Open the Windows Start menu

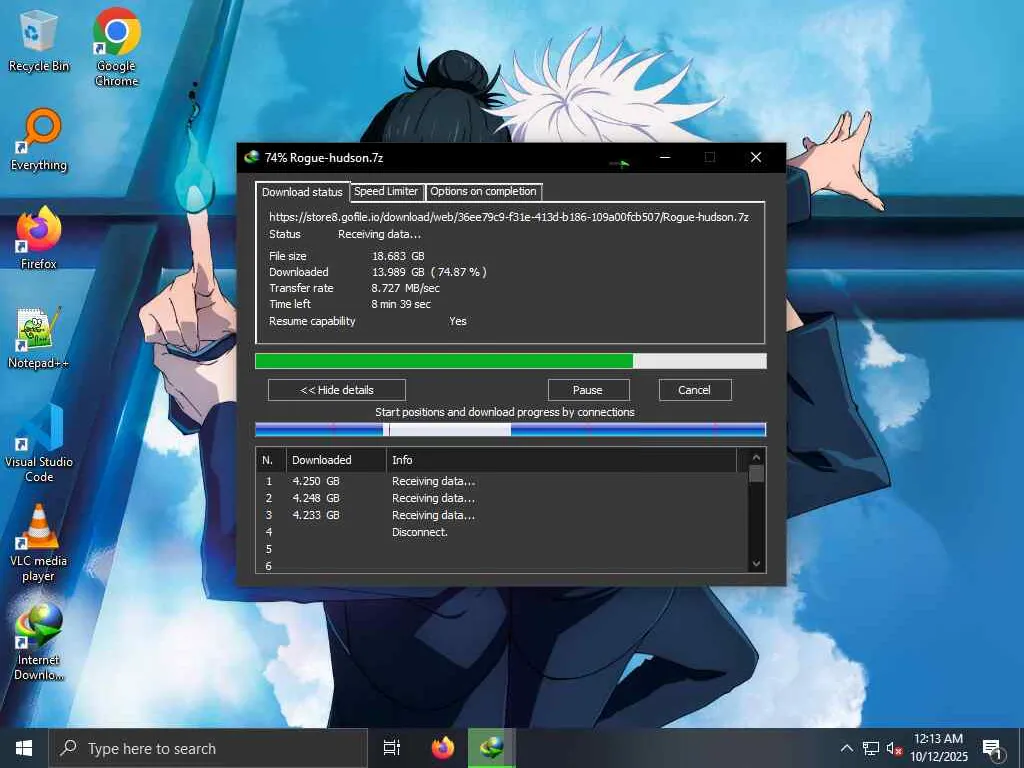pyautogui.click(x=24, y=748)
